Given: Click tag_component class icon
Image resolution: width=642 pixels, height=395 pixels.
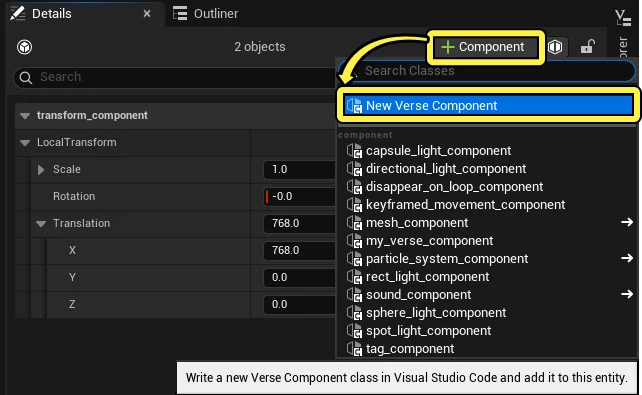Looking at the screenshot, I should tap(355, 349).
